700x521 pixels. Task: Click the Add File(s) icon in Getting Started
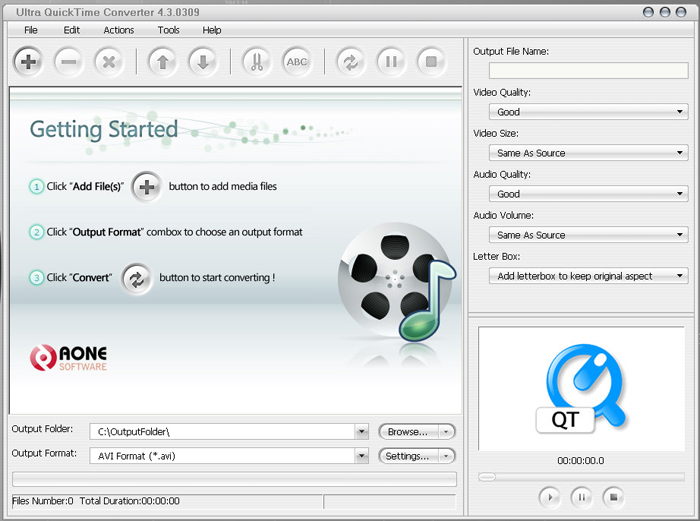pos(146,187)
